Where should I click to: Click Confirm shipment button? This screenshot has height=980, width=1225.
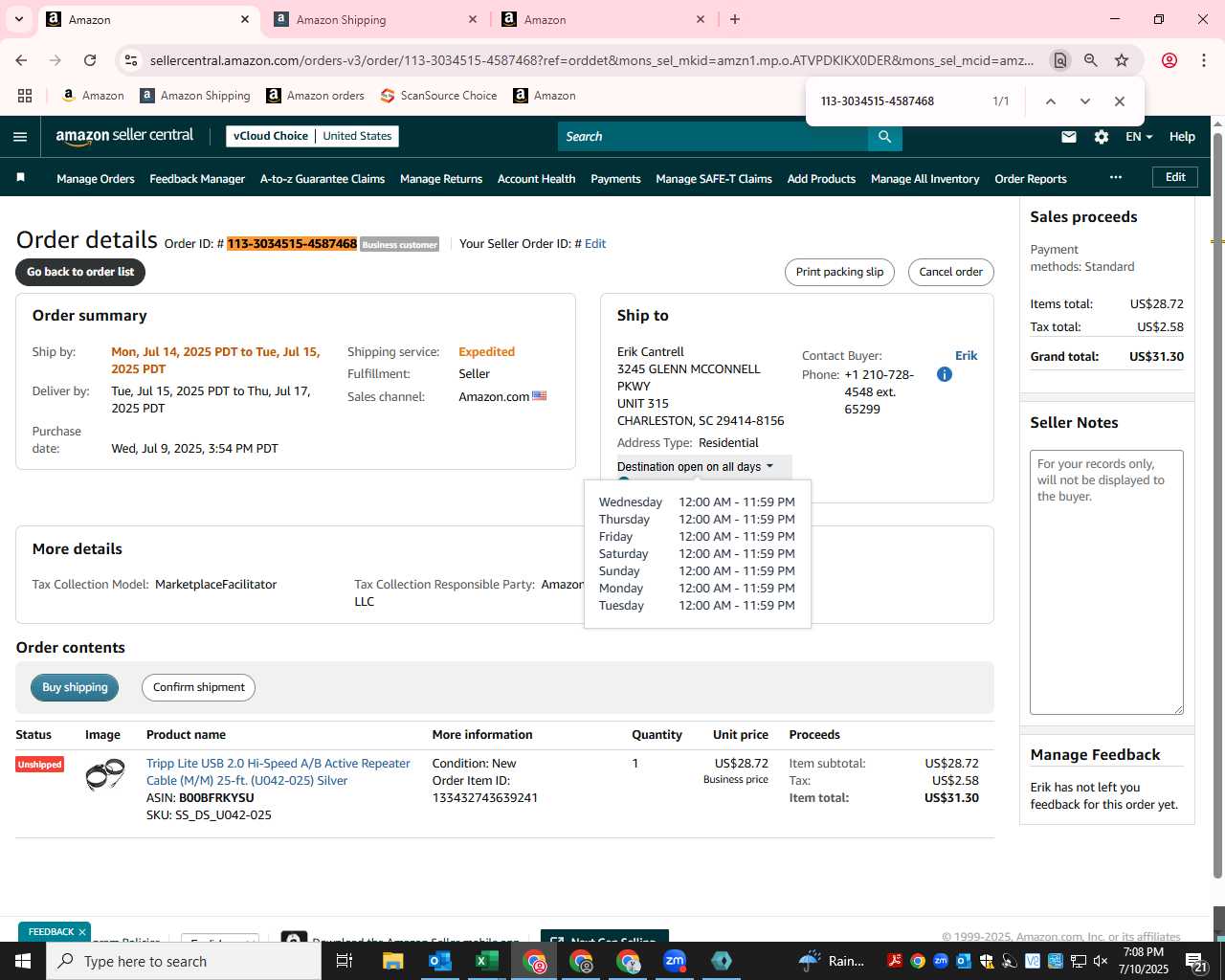coord(199,687)
